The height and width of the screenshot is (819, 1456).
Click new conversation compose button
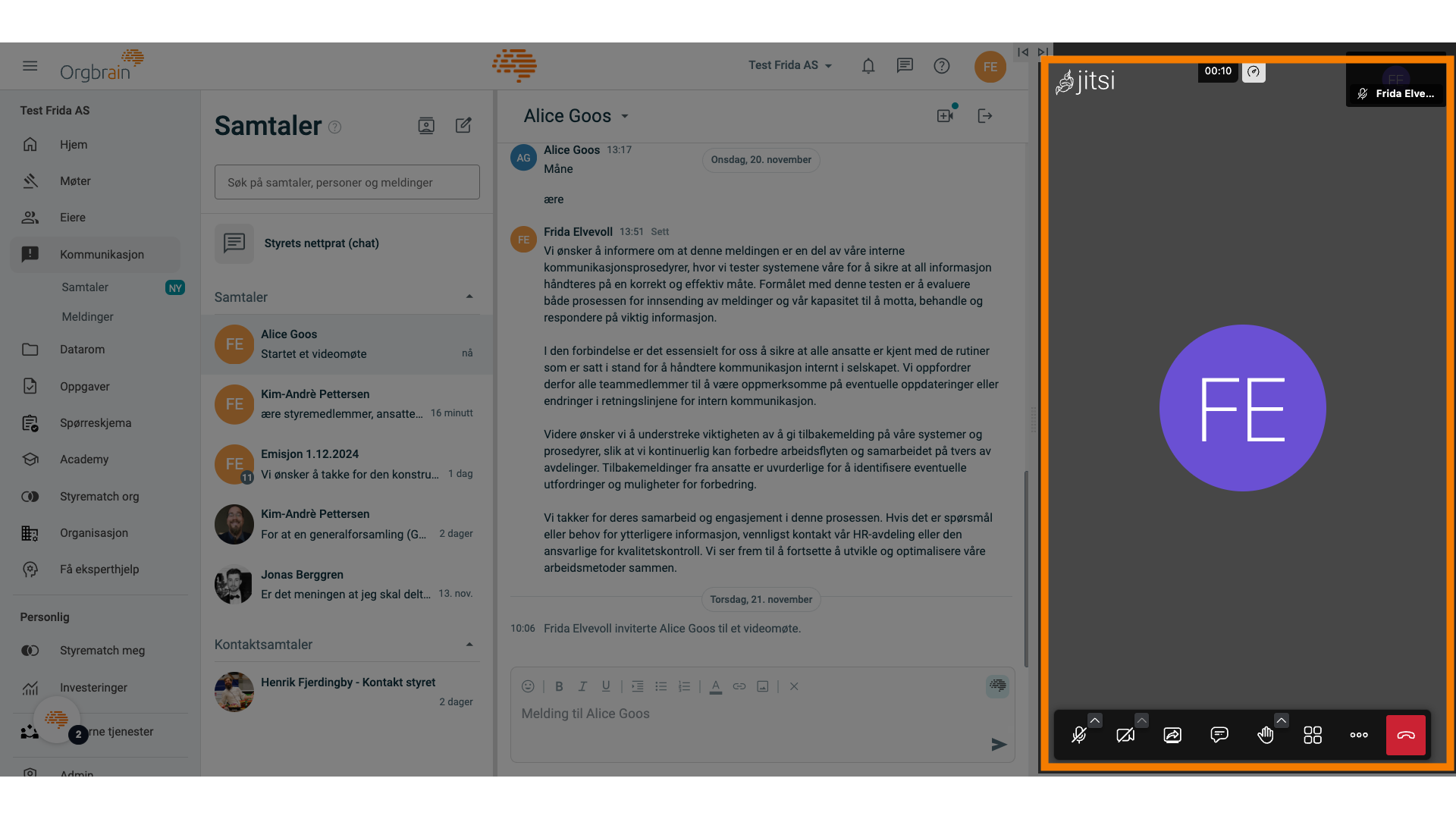pos(463,125)
